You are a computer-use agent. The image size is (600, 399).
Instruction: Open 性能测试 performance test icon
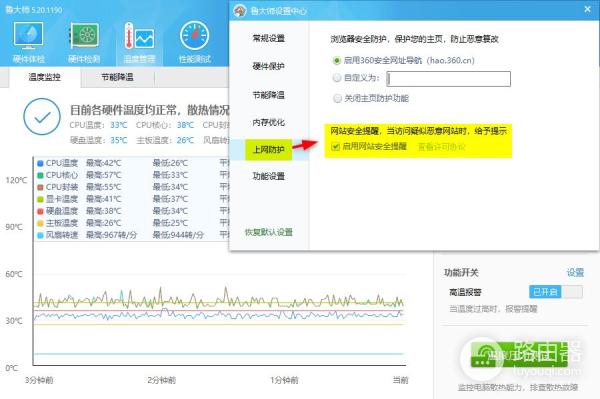[194, 42]
